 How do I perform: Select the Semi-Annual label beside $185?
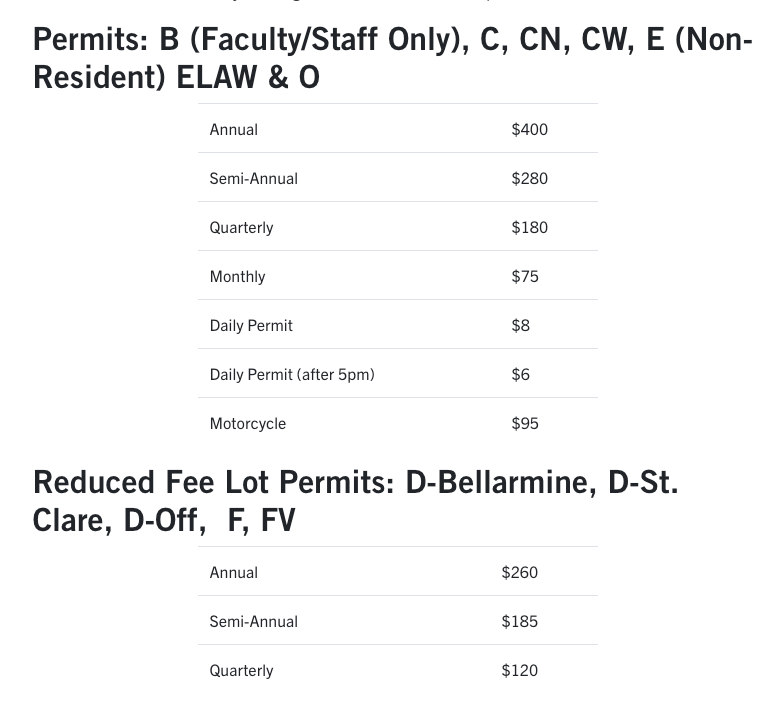click(253, 621)
